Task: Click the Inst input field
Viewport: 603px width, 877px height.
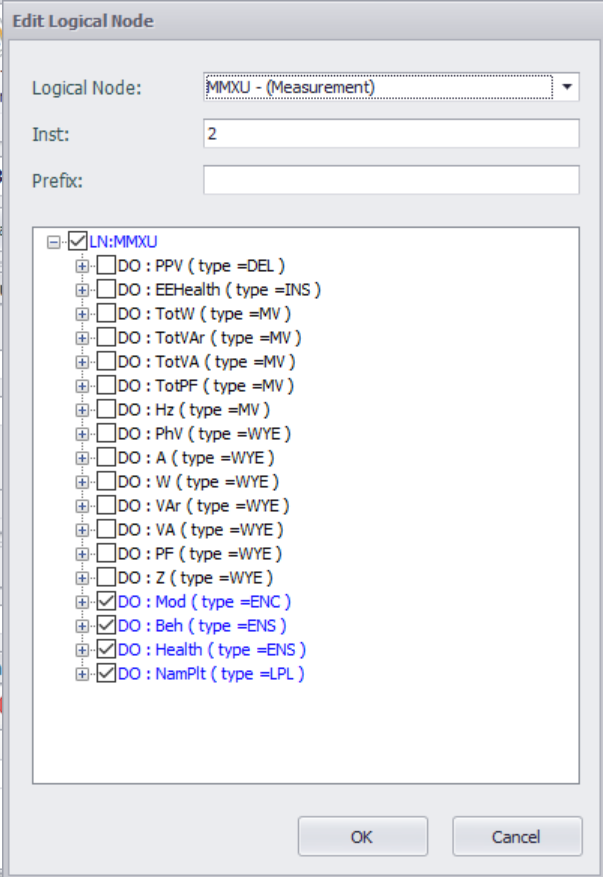Action: tap(390, 133)
